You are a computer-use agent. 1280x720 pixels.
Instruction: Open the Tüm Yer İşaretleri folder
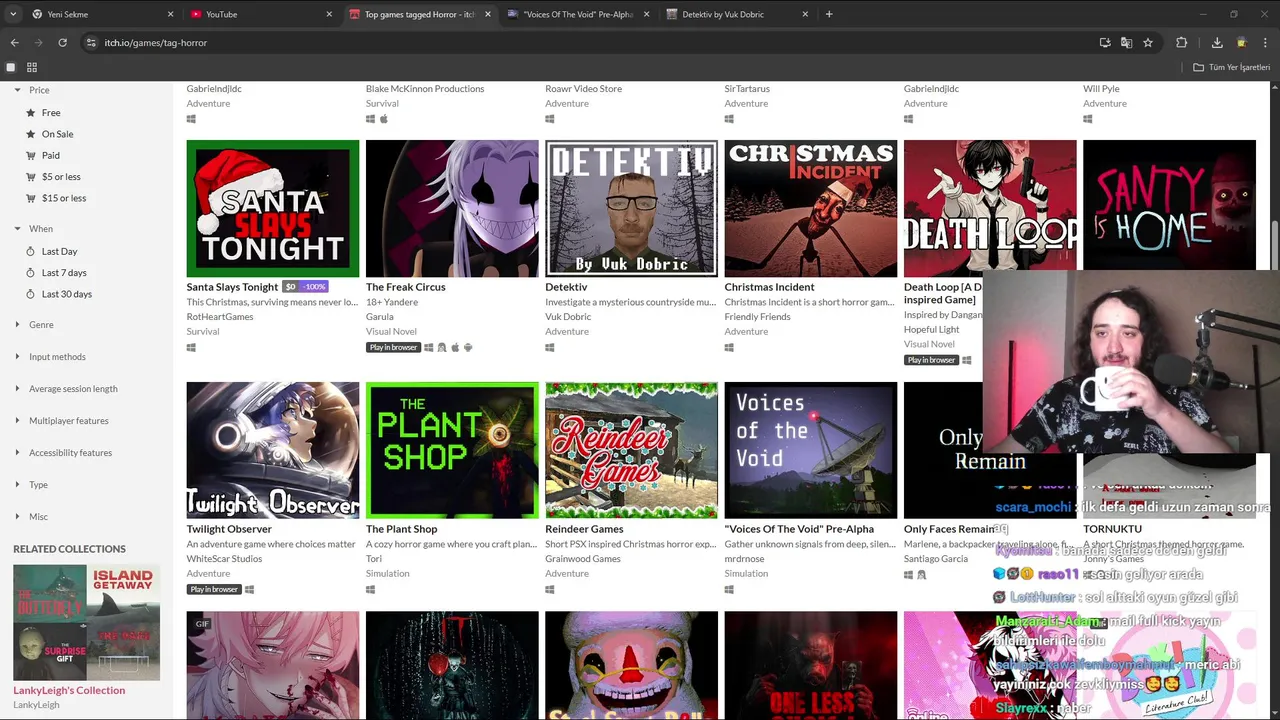[x=1232, y=67]
